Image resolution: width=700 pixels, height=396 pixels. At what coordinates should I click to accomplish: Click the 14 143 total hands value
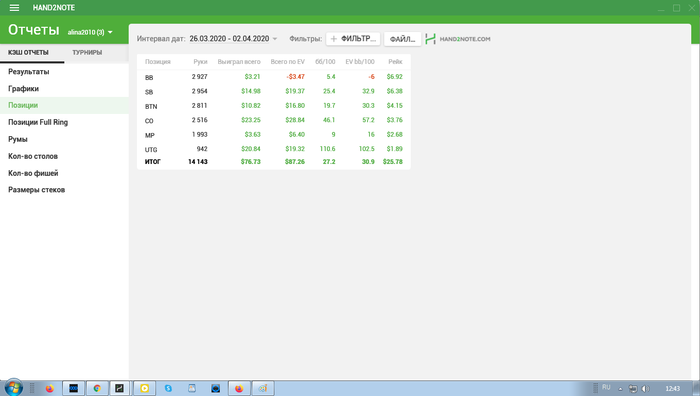[x=198, y=162]
